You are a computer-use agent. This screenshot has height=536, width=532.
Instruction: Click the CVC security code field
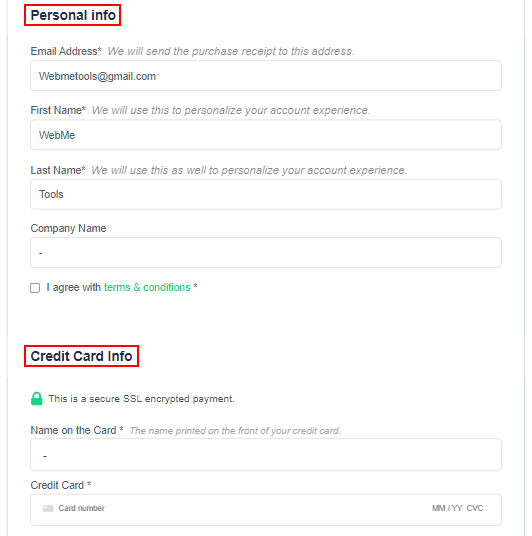[475, 508]
